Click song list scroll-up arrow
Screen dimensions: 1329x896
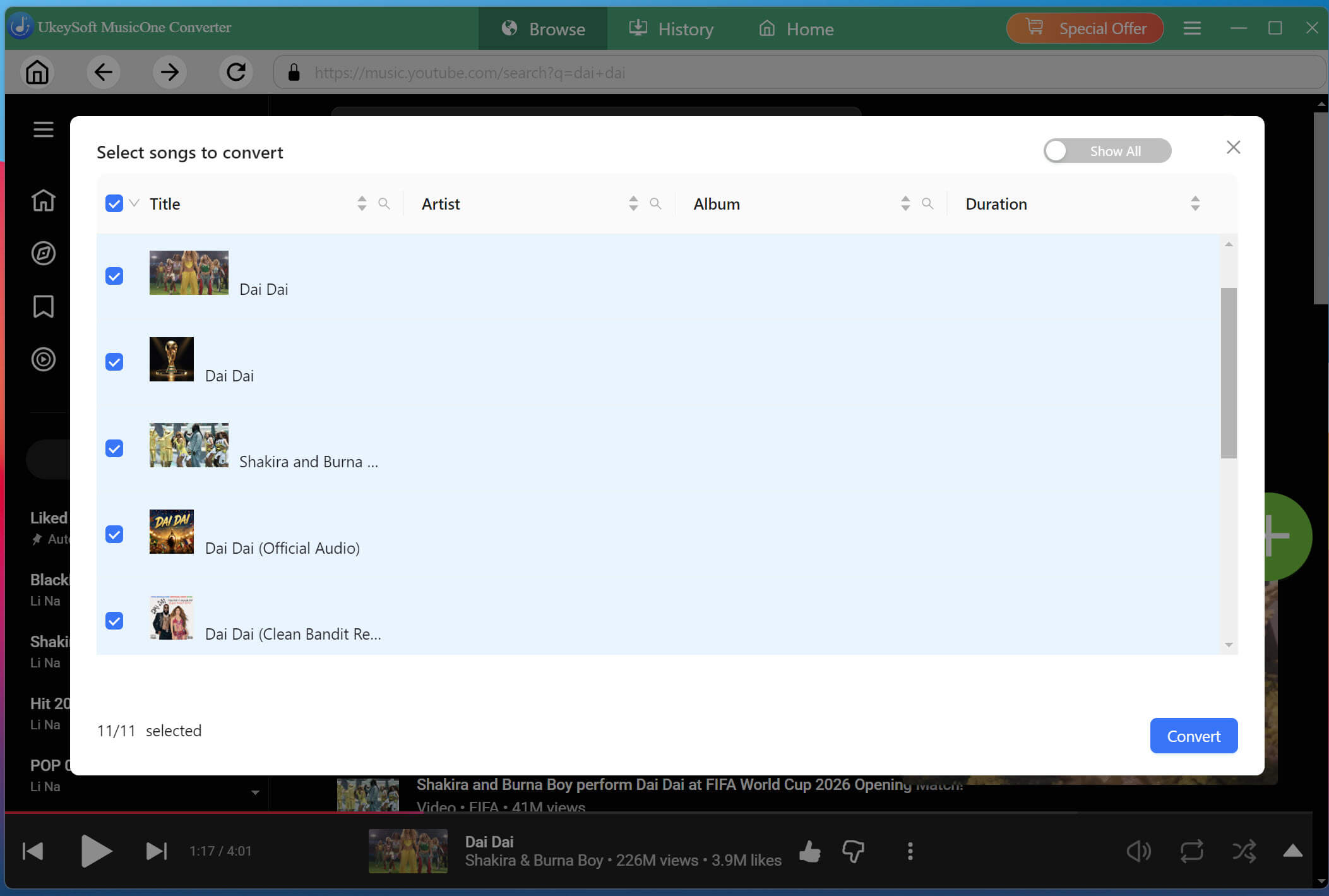coord(1229,244)
